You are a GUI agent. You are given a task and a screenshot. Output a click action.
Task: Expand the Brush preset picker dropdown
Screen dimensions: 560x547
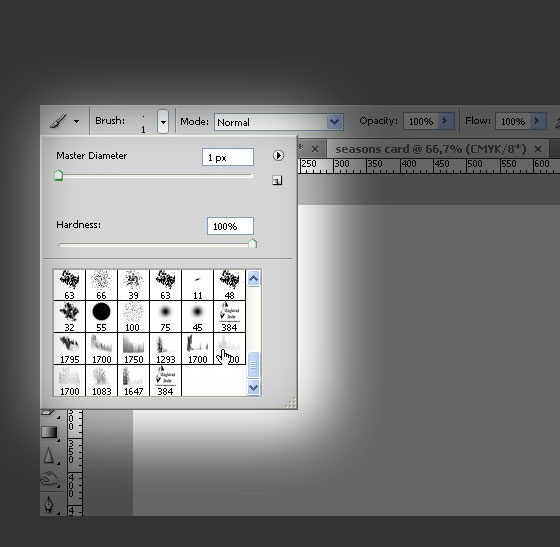coord(163,121)
